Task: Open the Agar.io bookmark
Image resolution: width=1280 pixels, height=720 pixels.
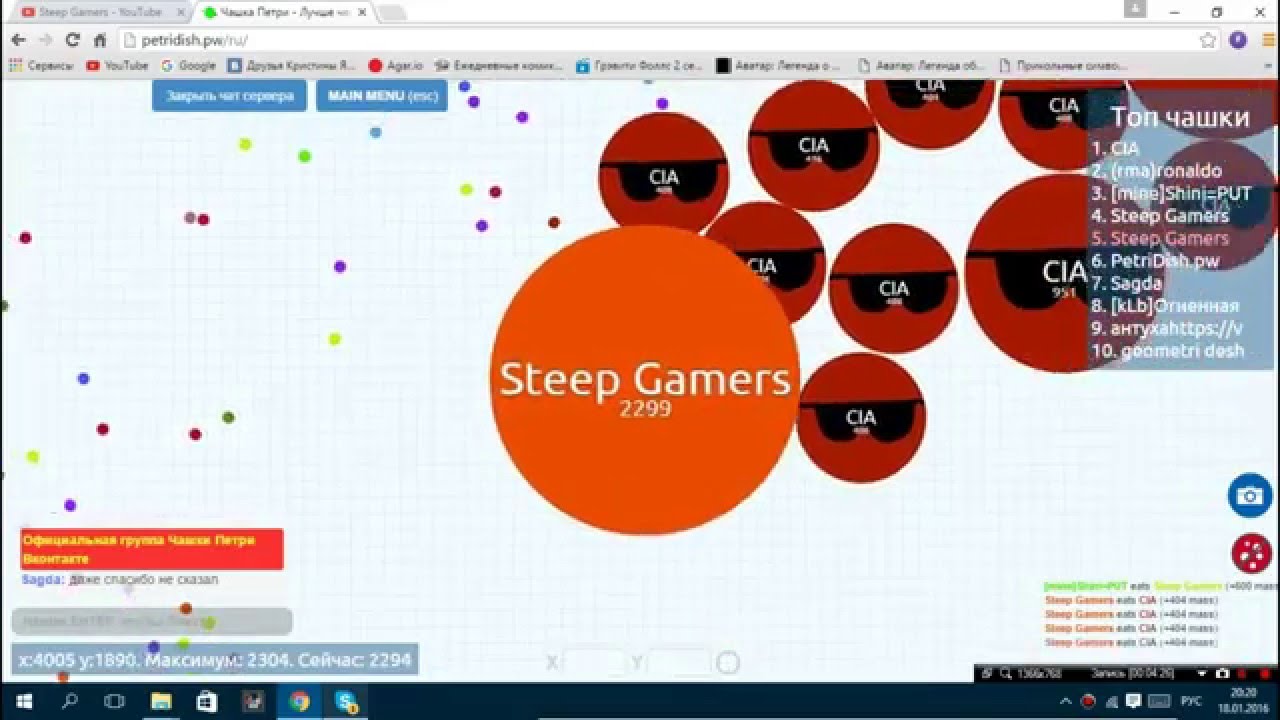Action: [396, 65]
